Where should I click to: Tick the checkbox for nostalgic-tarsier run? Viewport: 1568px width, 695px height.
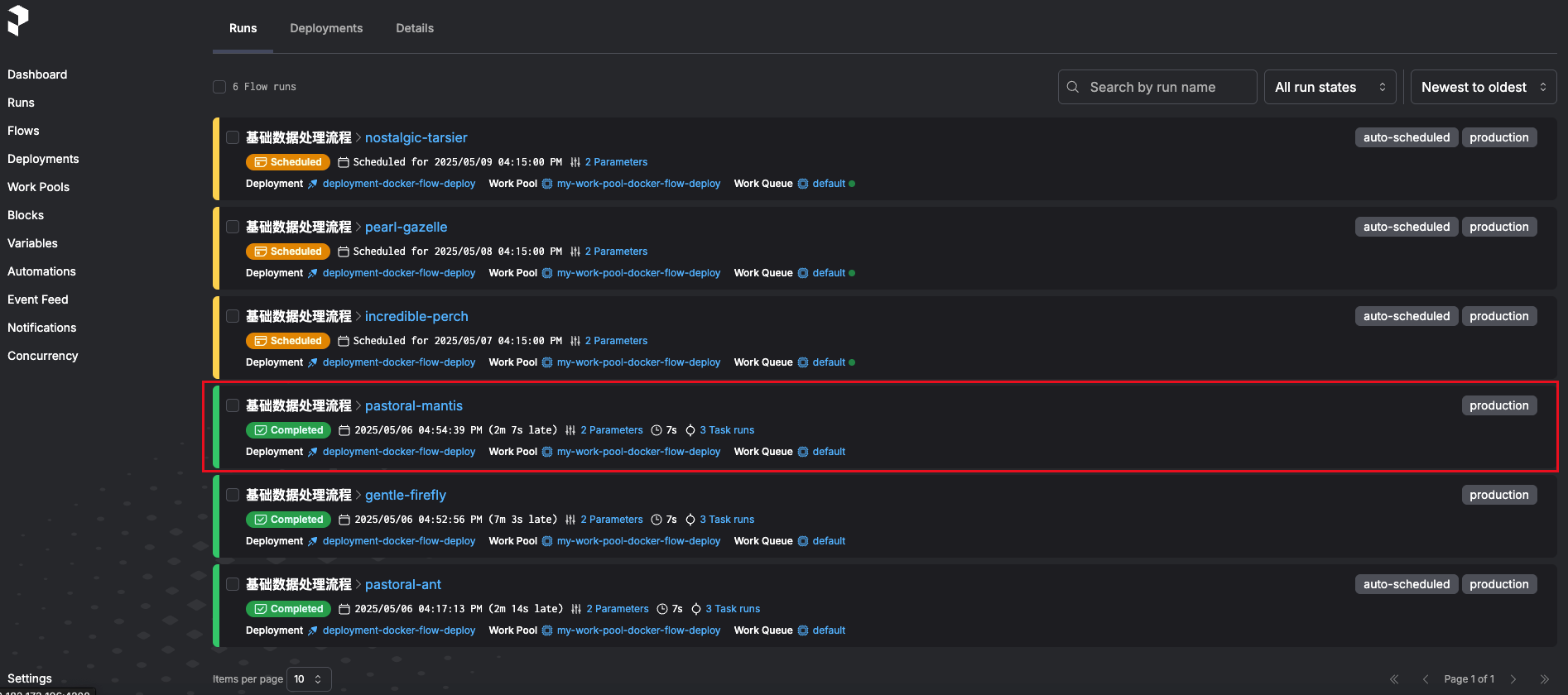[x=233, y=137]
